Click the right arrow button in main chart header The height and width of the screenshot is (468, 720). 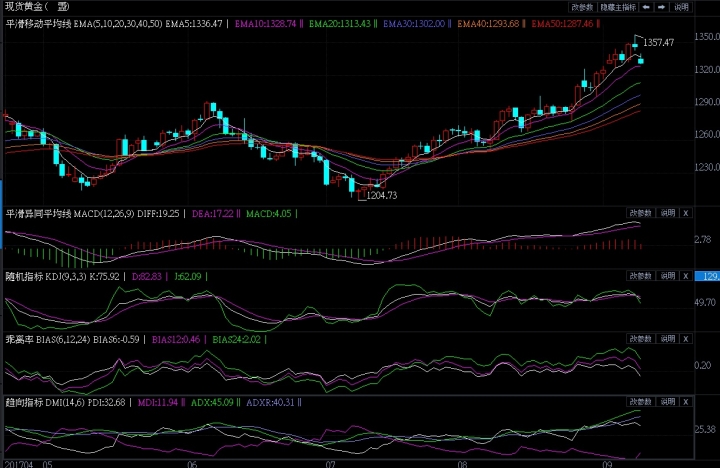point(661,7)
